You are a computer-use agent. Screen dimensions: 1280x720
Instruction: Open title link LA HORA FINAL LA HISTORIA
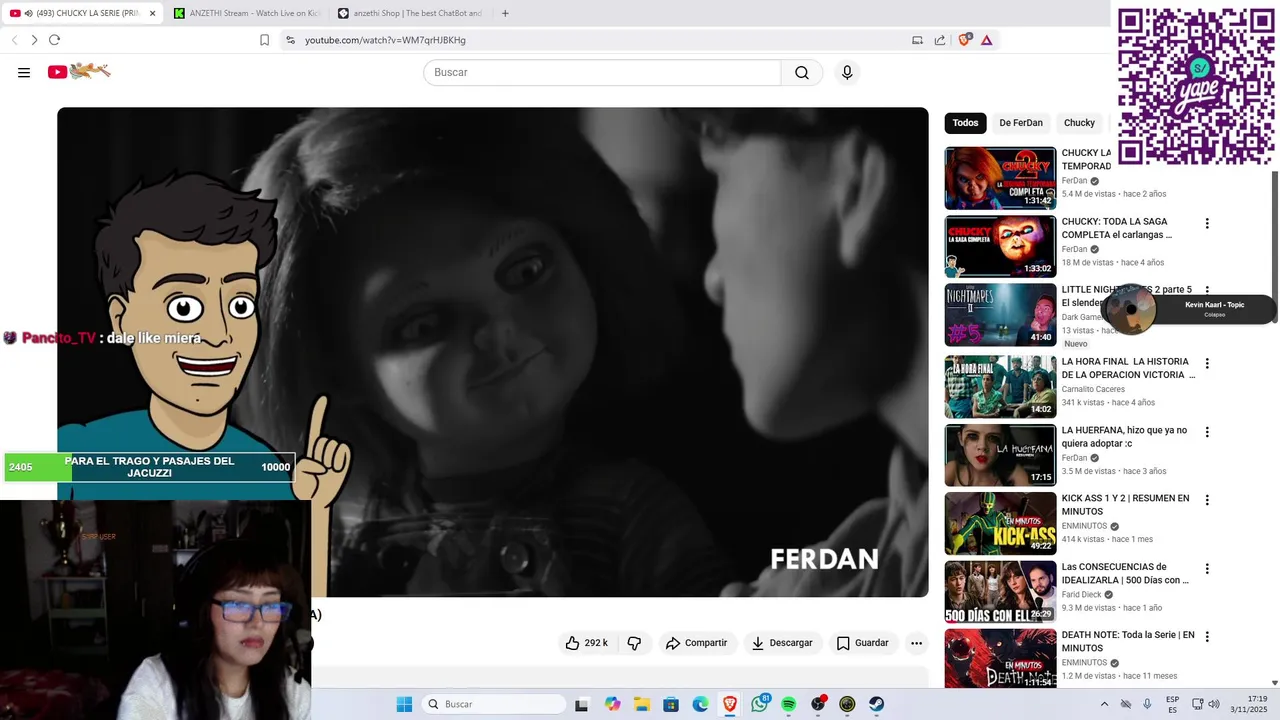pos(1128,368)
